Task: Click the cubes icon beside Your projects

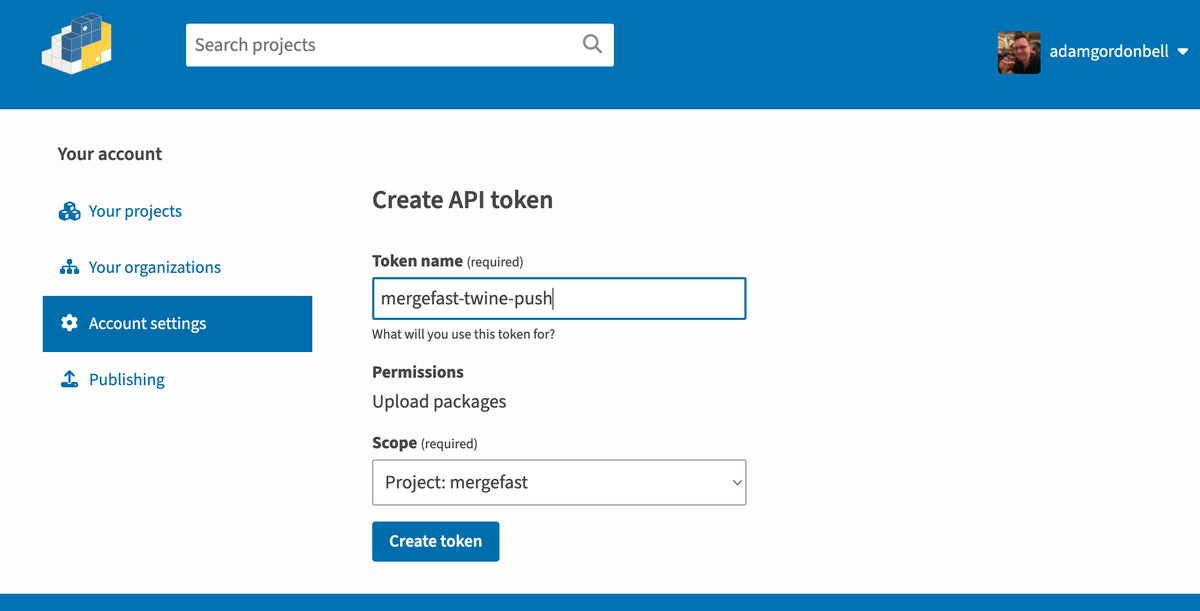Action: pyautogui.click(x=69, y=211)
